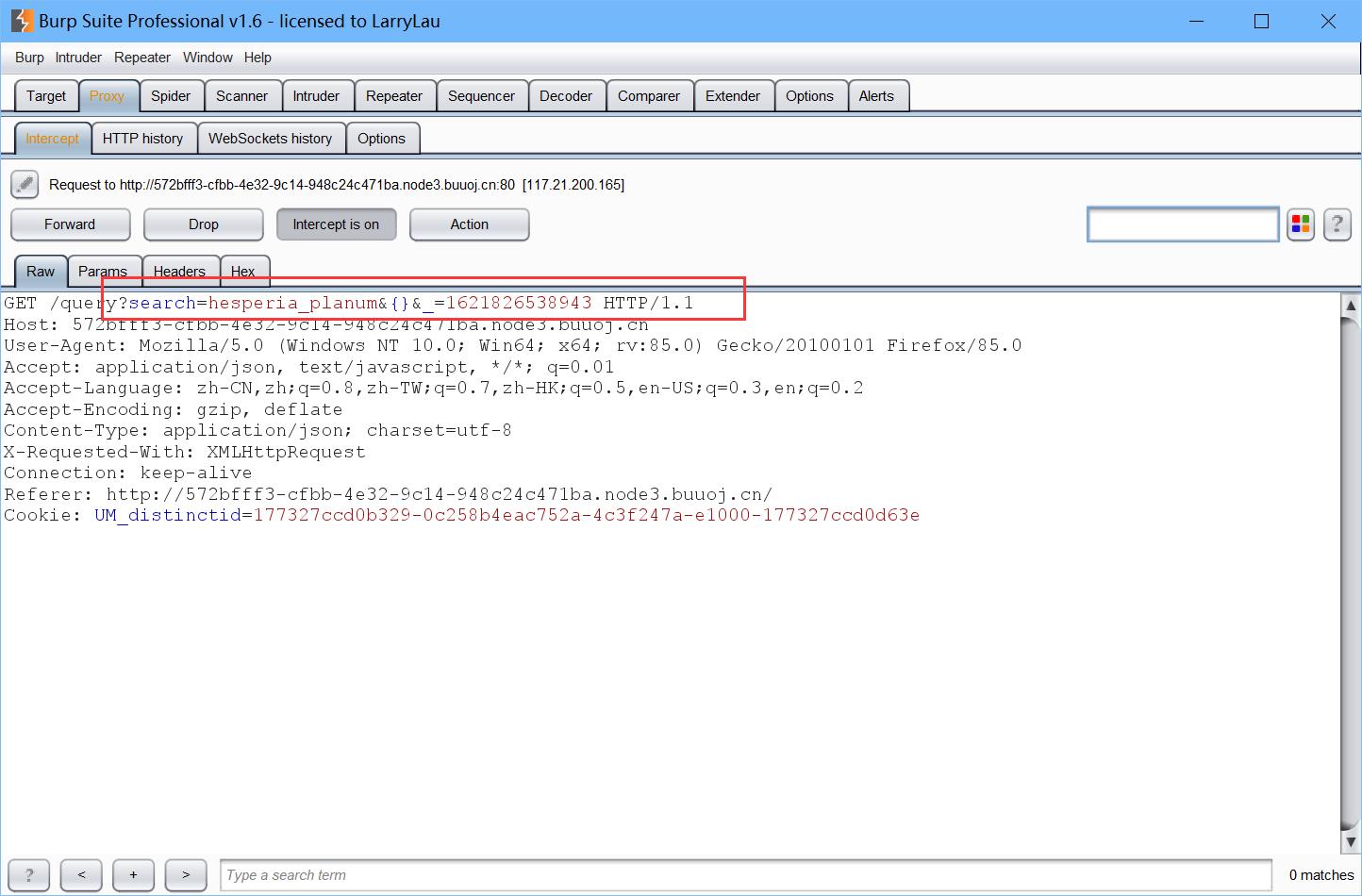Image resolution: width=1362 pixels, height=896 pixels.
Task: Click the Request to URL label text
Action: pyautogui.click(x=337, y=185)
